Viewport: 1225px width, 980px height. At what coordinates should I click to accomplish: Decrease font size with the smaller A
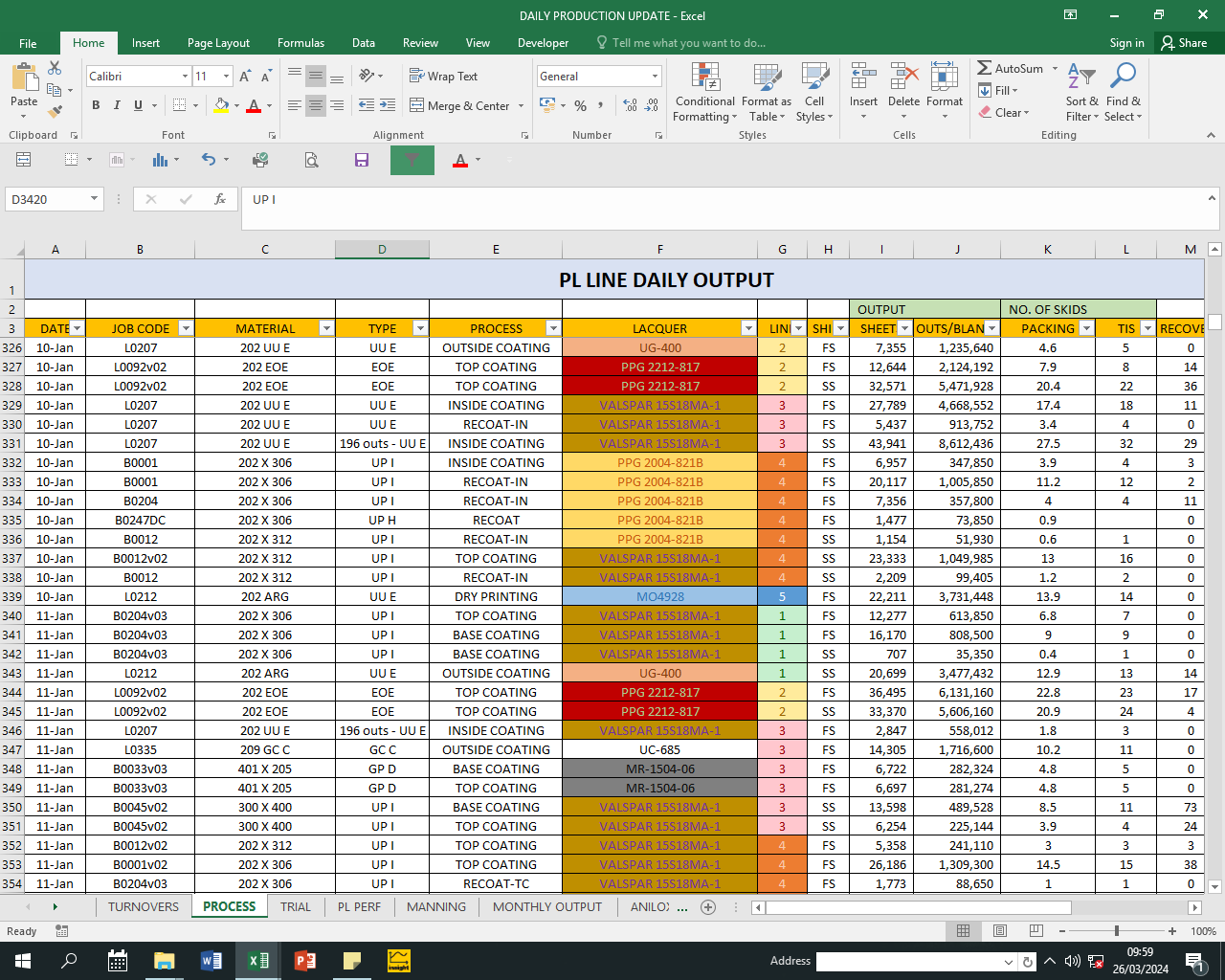265,77
